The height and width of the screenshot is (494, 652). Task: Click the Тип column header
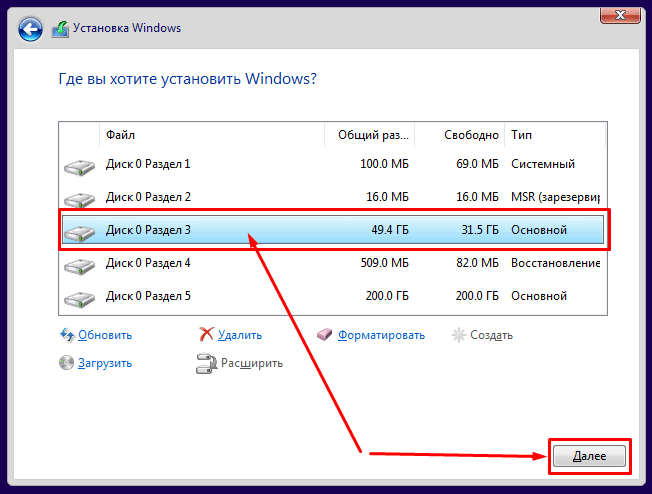[x=555, y=135]
